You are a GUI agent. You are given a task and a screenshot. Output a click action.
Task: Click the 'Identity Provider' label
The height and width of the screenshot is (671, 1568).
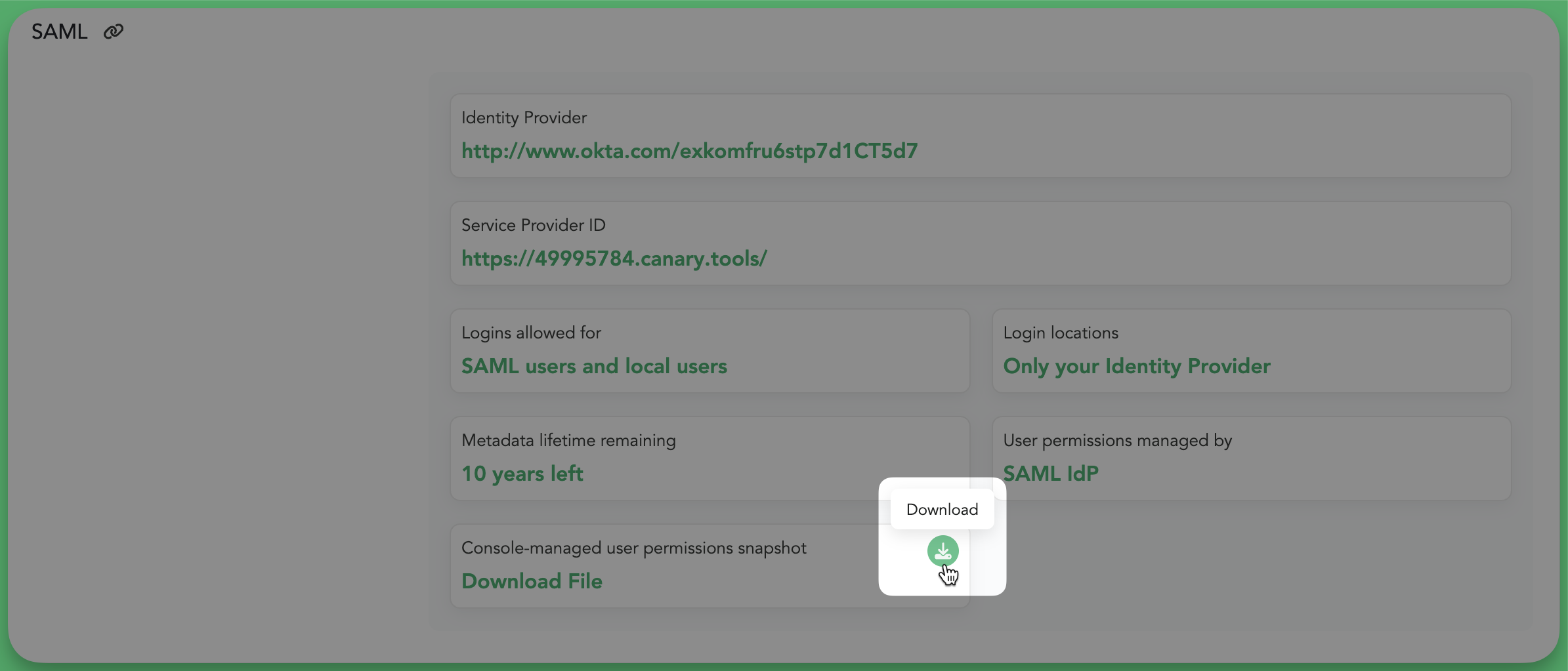[524, 117]
